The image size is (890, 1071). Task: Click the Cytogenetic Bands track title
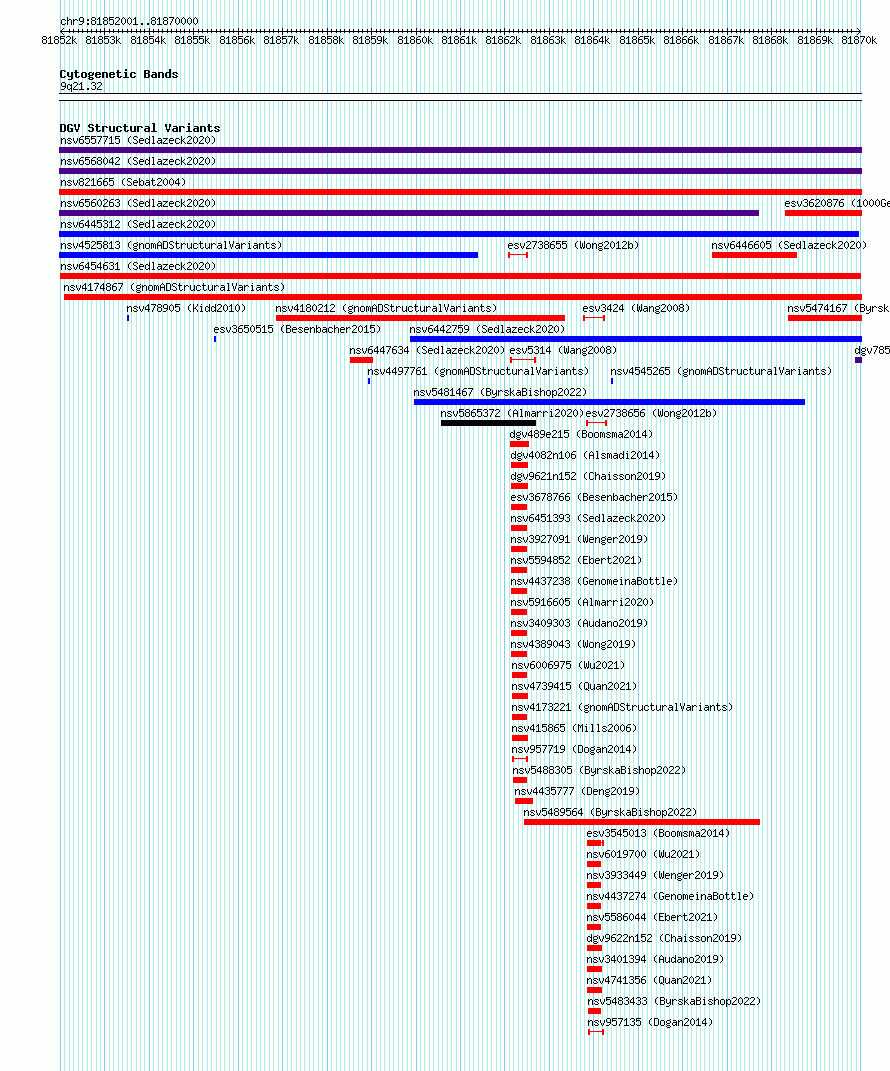pos(119,74)
